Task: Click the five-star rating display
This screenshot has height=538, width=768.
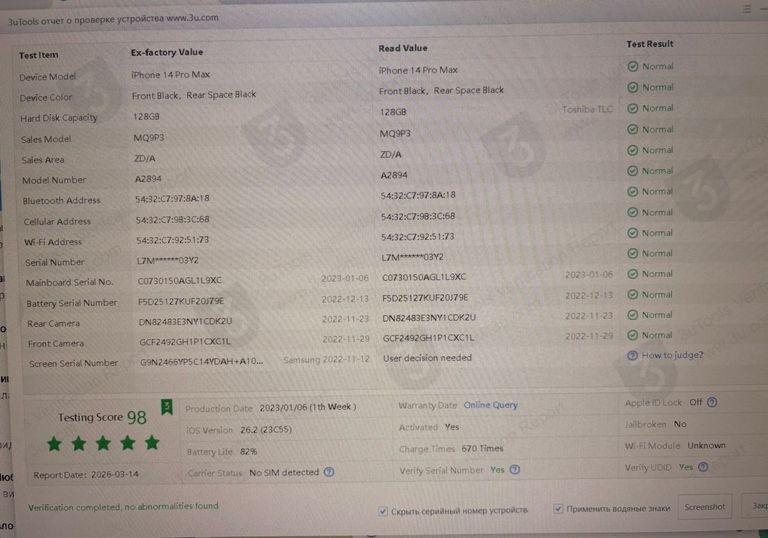Action: [x=103, y=442]
